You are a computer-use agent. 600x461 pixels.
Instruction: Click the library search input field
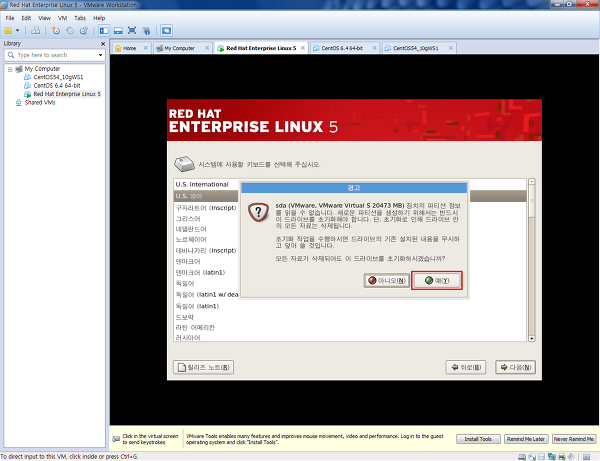(x=55, y=55)
